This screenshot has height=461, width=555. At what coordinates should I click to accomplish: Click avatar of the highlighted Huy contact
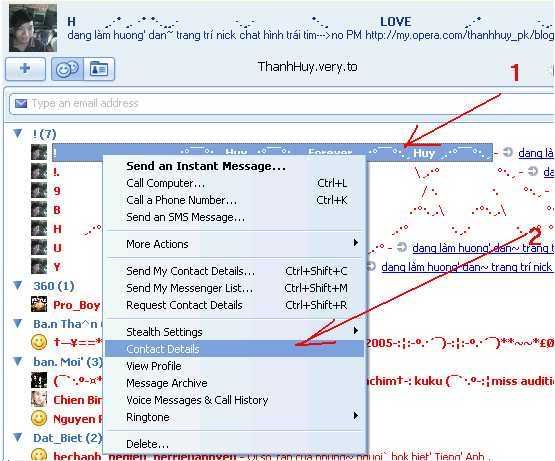(39, 153)
